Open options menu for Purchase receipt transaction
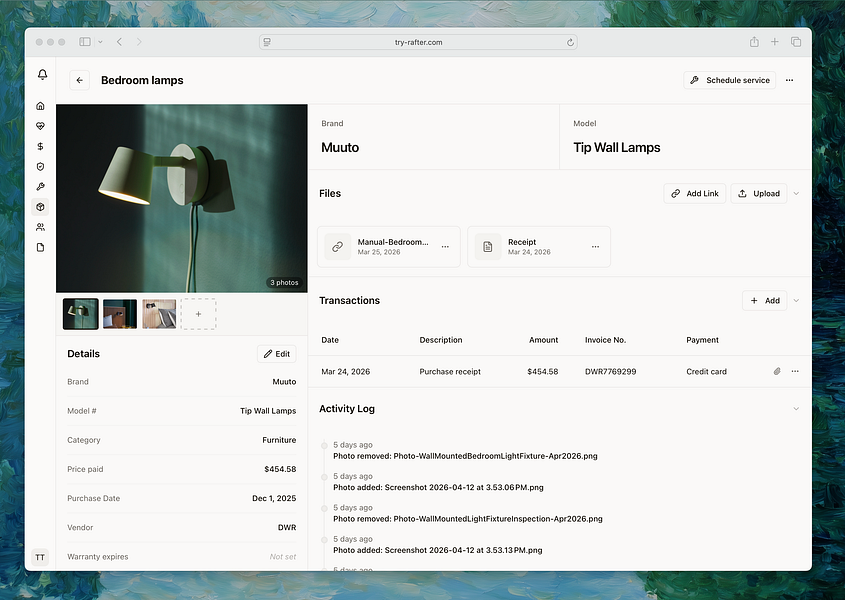Screen dimensions: 845x600 coord(795,371)
